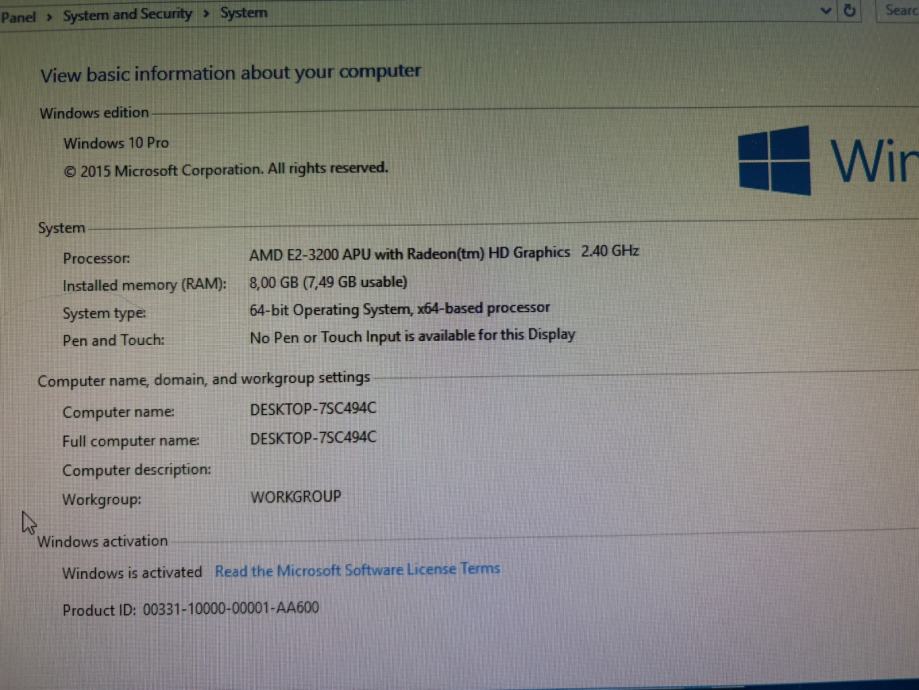Screen dimensions: 919x690
Task: Click the 'Windows edition' section header
Action: (x=94, y=113)
